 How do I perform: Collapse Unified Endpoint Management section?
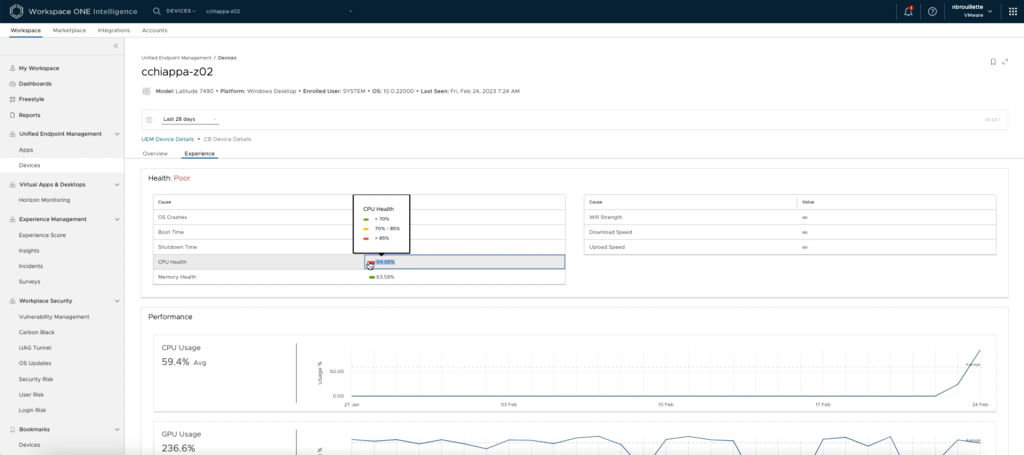click(x=117, y=134)
